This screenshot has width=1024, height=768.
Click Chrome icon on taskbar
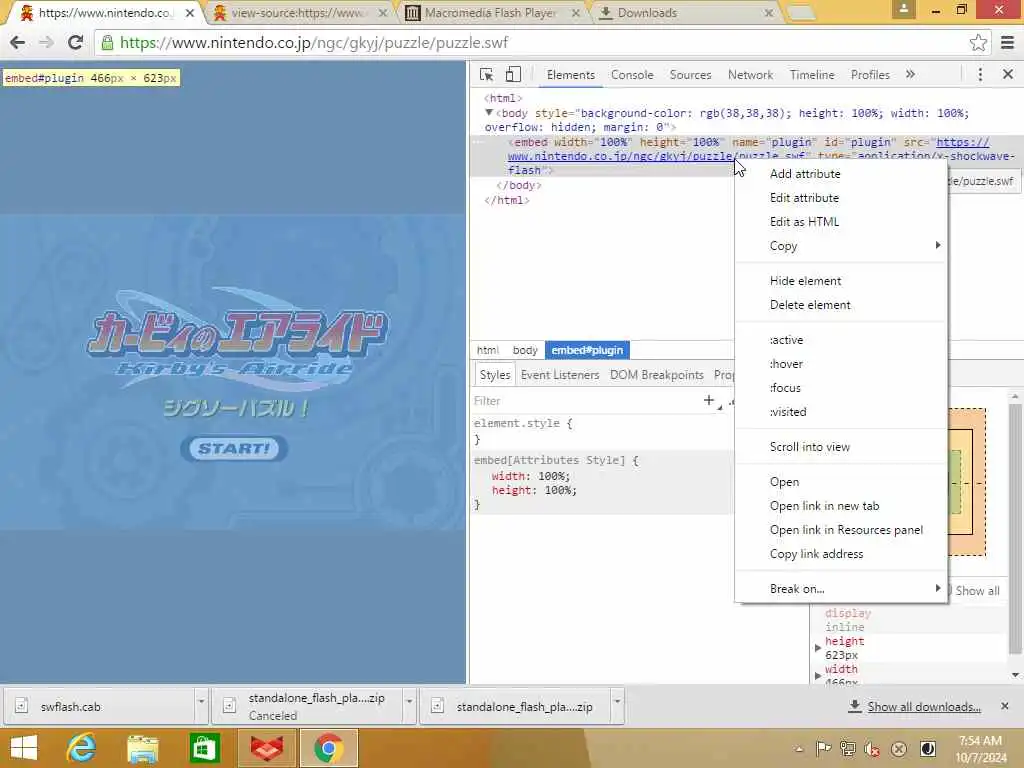[x=328, y=748]
